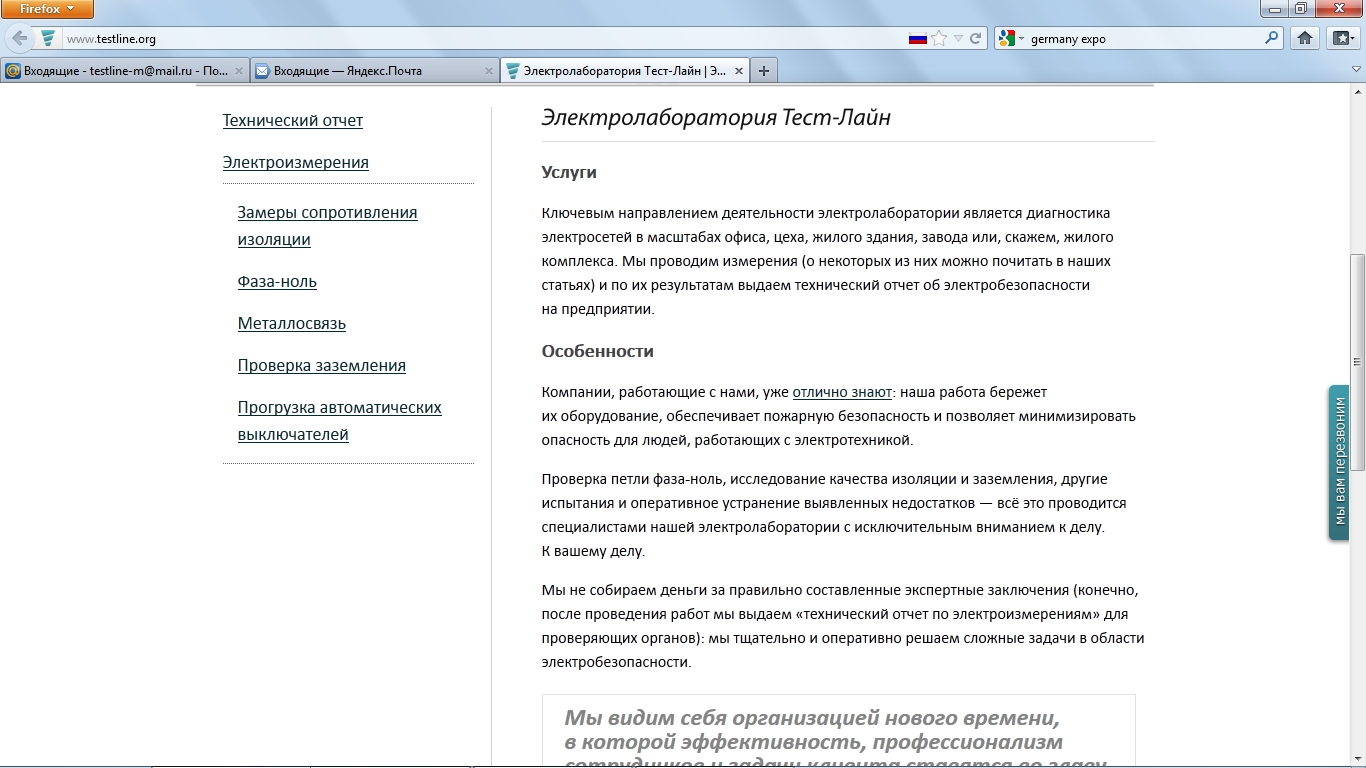This screenshot has width=1366, height=768.
Task: Click the Электролаборатория Тест-Лайн page title
Action: point(716,117)
